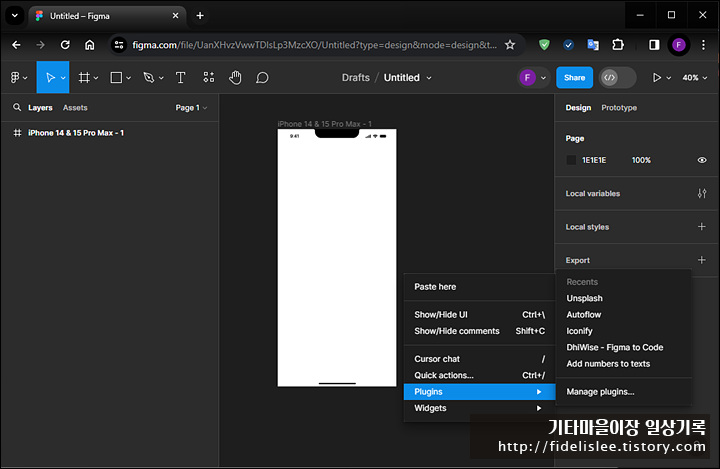The width and height of the screenshot is (720, 469).
Task: Expand shape tools chevron
Action: [129, 78]
